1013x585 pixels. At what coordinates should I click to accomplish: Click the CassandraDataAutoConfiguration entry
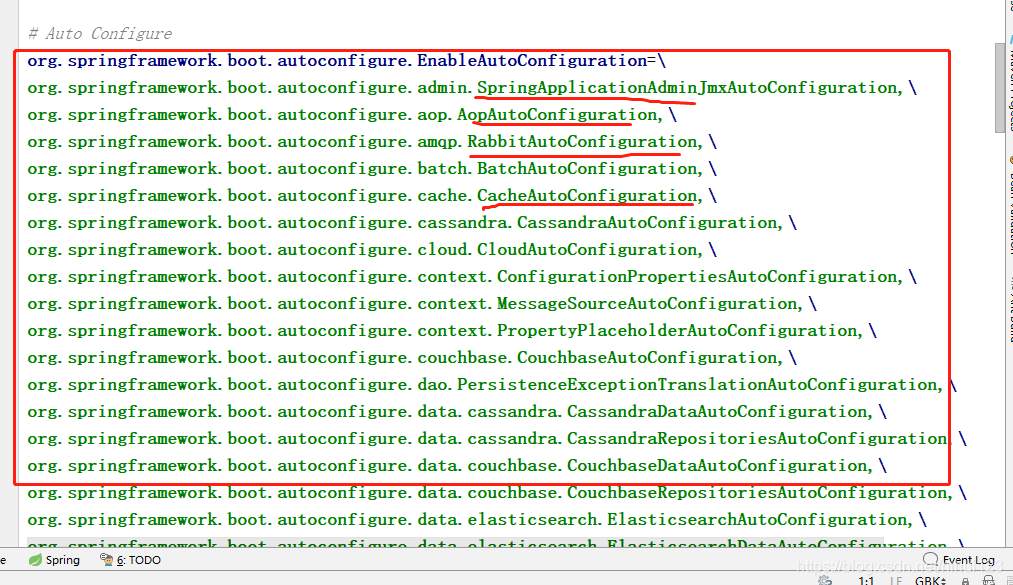(x=718, y=413)
